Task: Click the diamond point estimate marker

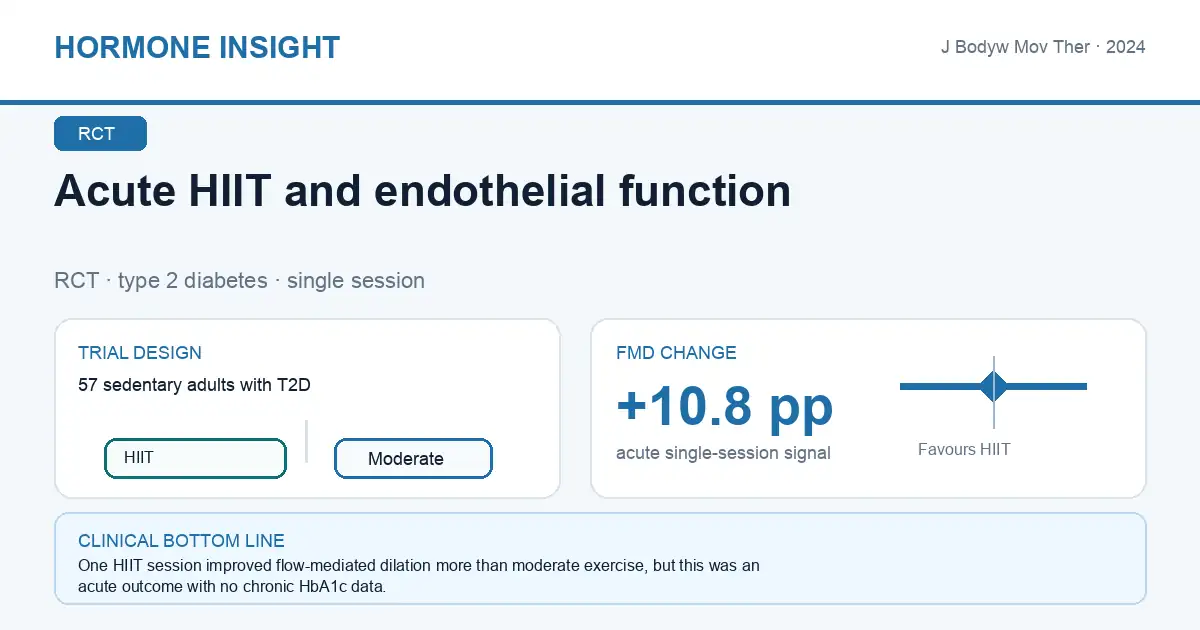Action: tap(994, 386)
